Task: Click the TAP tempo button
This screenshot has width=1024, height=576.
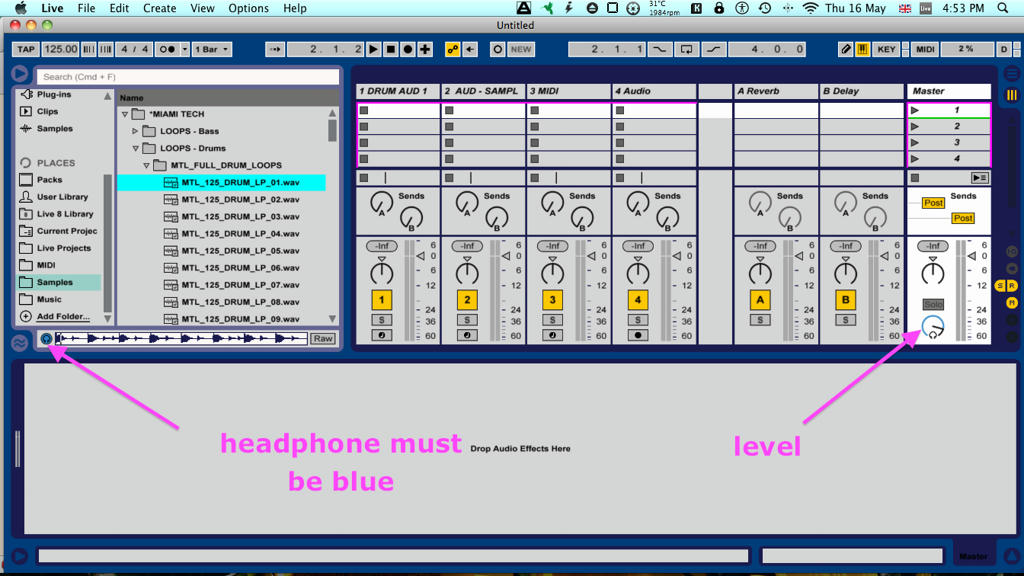Action: point(26,49)
